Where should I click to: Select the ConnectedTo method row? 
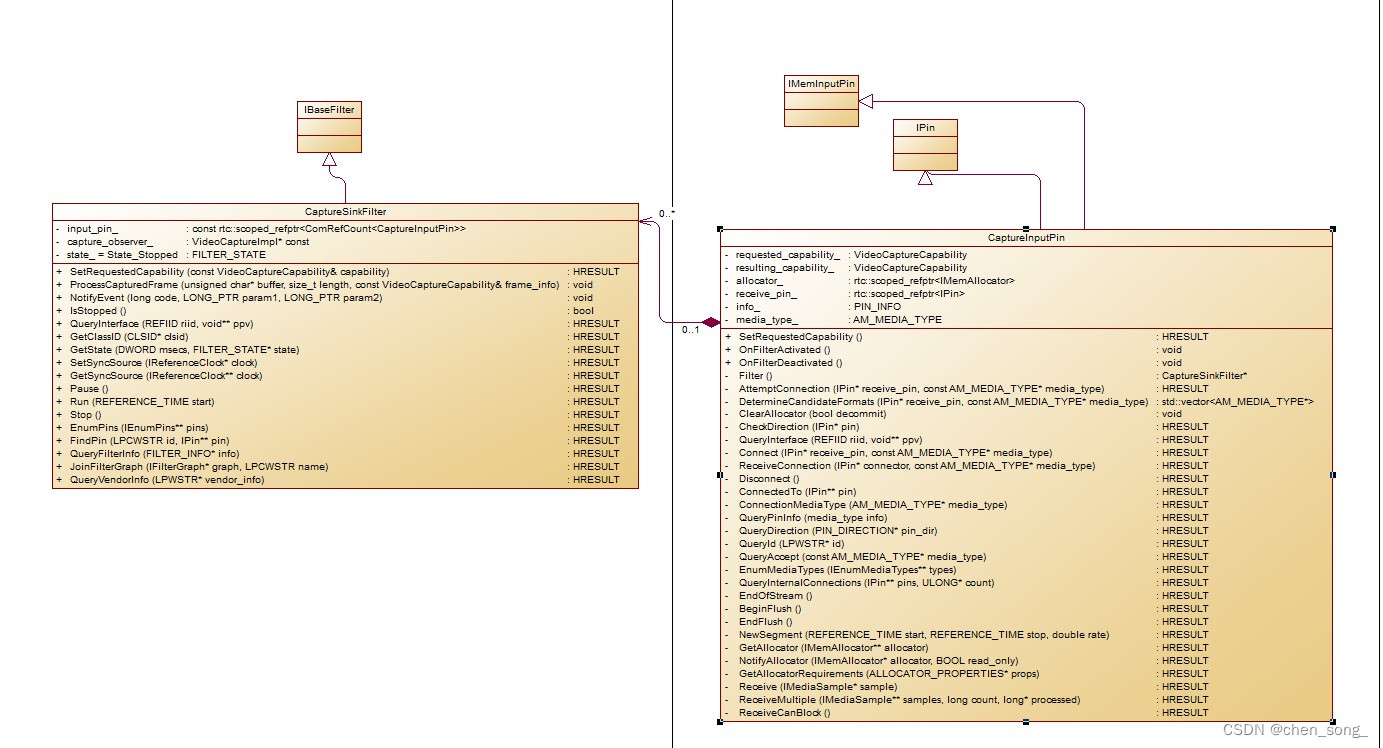tap(1026, 492)
